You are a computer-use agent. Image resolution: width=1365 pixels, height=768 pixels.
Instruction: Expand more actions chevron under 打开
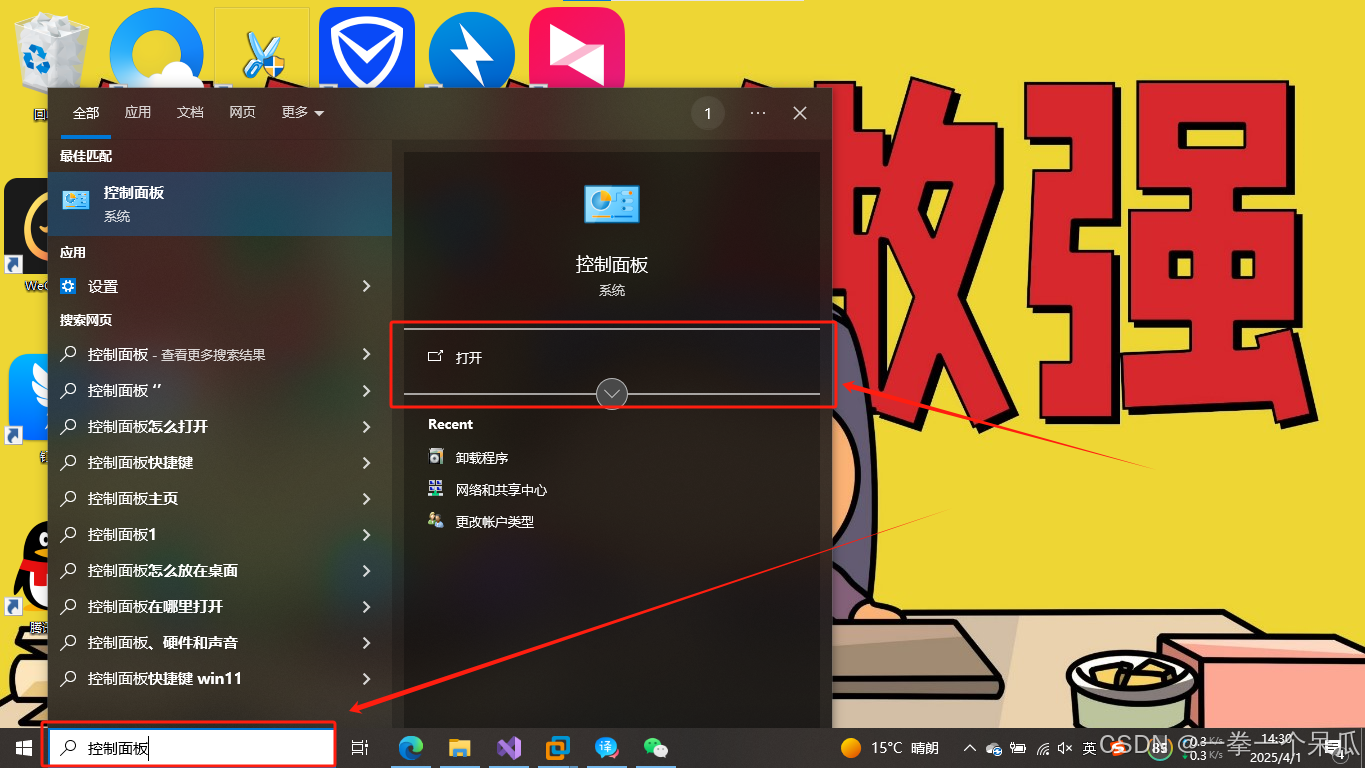[612, 394]
